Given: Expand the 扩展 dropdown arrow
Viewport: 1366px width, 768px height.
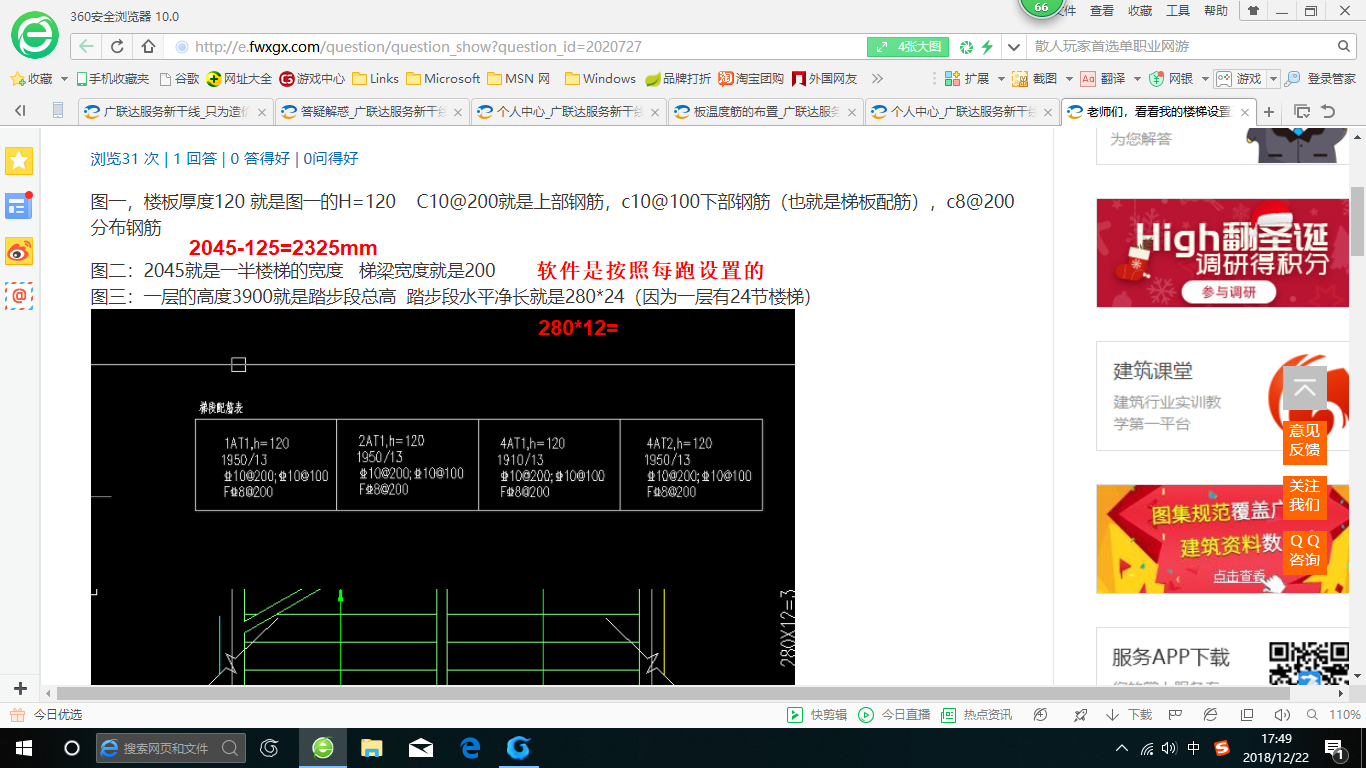Looking at the screenshot, I should click(x=1000, y=78).
